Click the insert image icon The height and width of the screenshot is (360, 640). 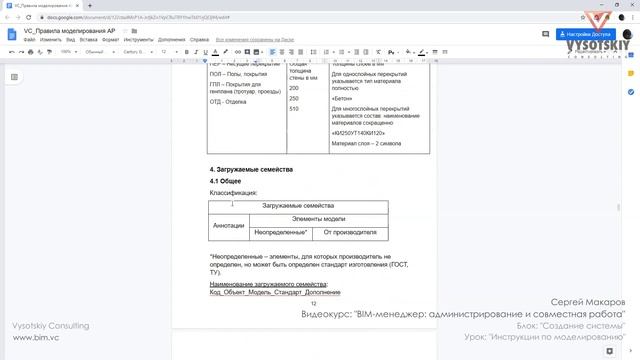[x=257, y=52]
